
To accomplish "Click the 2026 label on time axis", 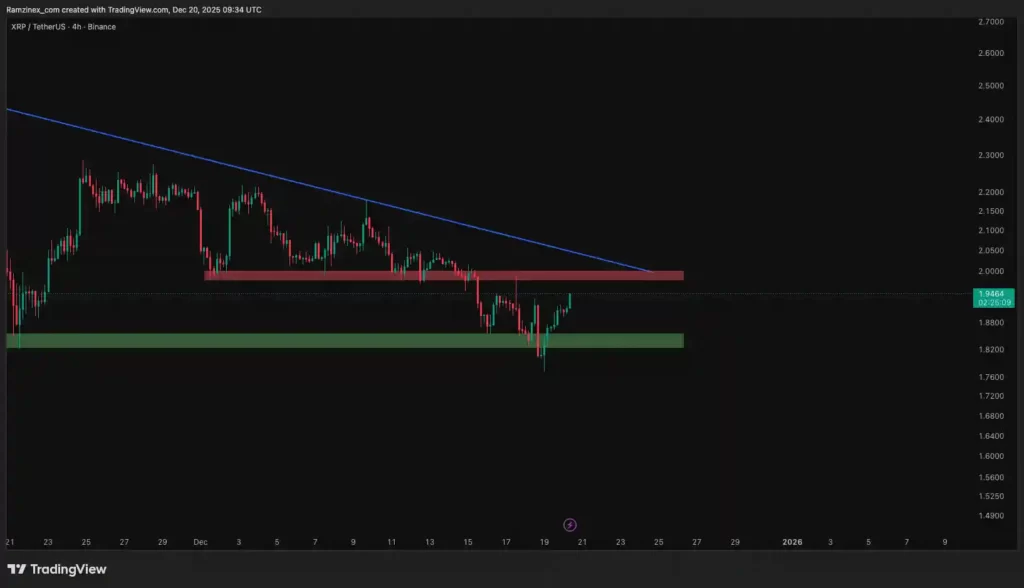I will click(x=792, y=542).
